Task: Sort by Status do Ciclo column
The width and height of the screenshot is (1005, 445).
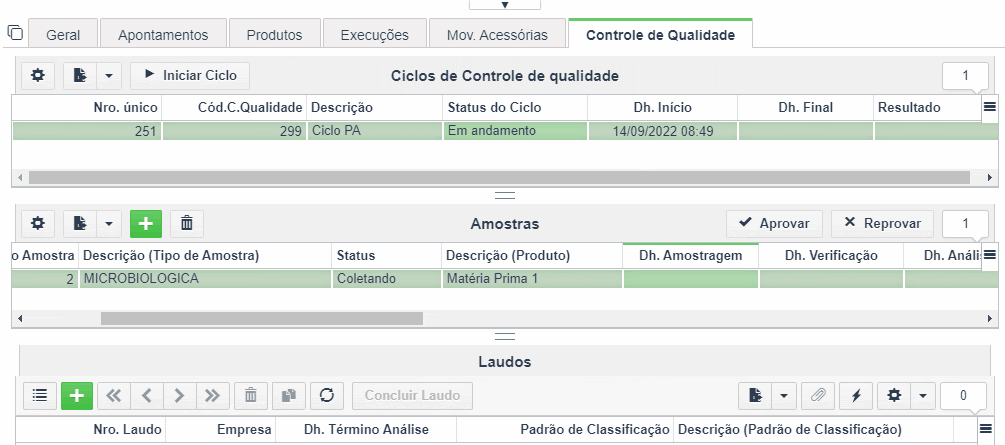Action: tap(515, 108)
